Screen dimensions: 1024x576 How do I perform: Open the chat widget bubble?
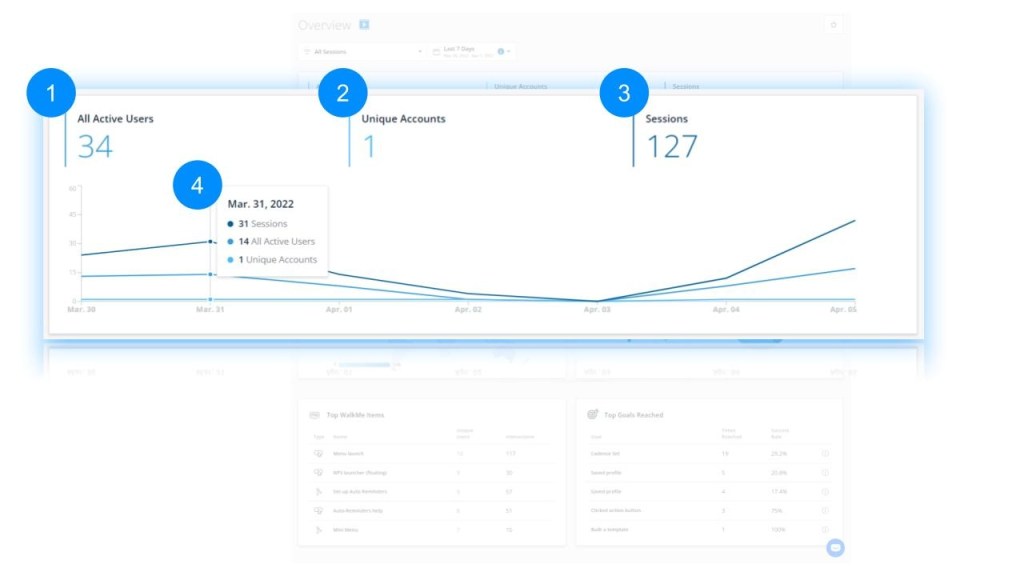tap(835, 547)
